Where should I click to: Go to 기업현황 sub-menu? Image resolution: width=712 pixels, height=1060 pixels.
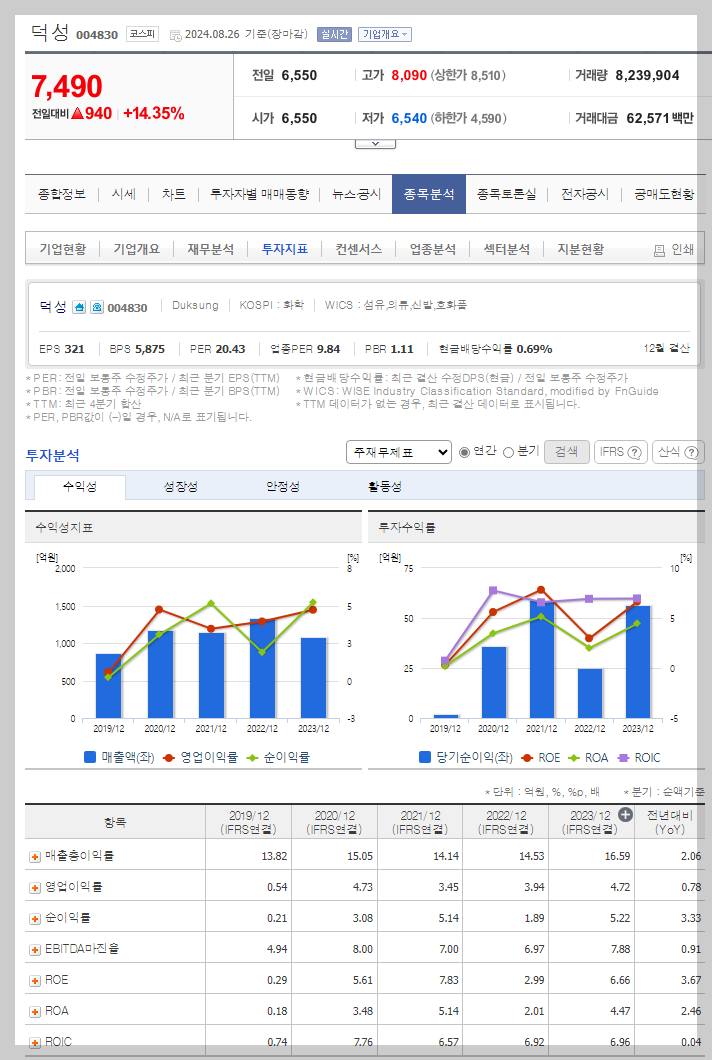(x=63, y=249)
